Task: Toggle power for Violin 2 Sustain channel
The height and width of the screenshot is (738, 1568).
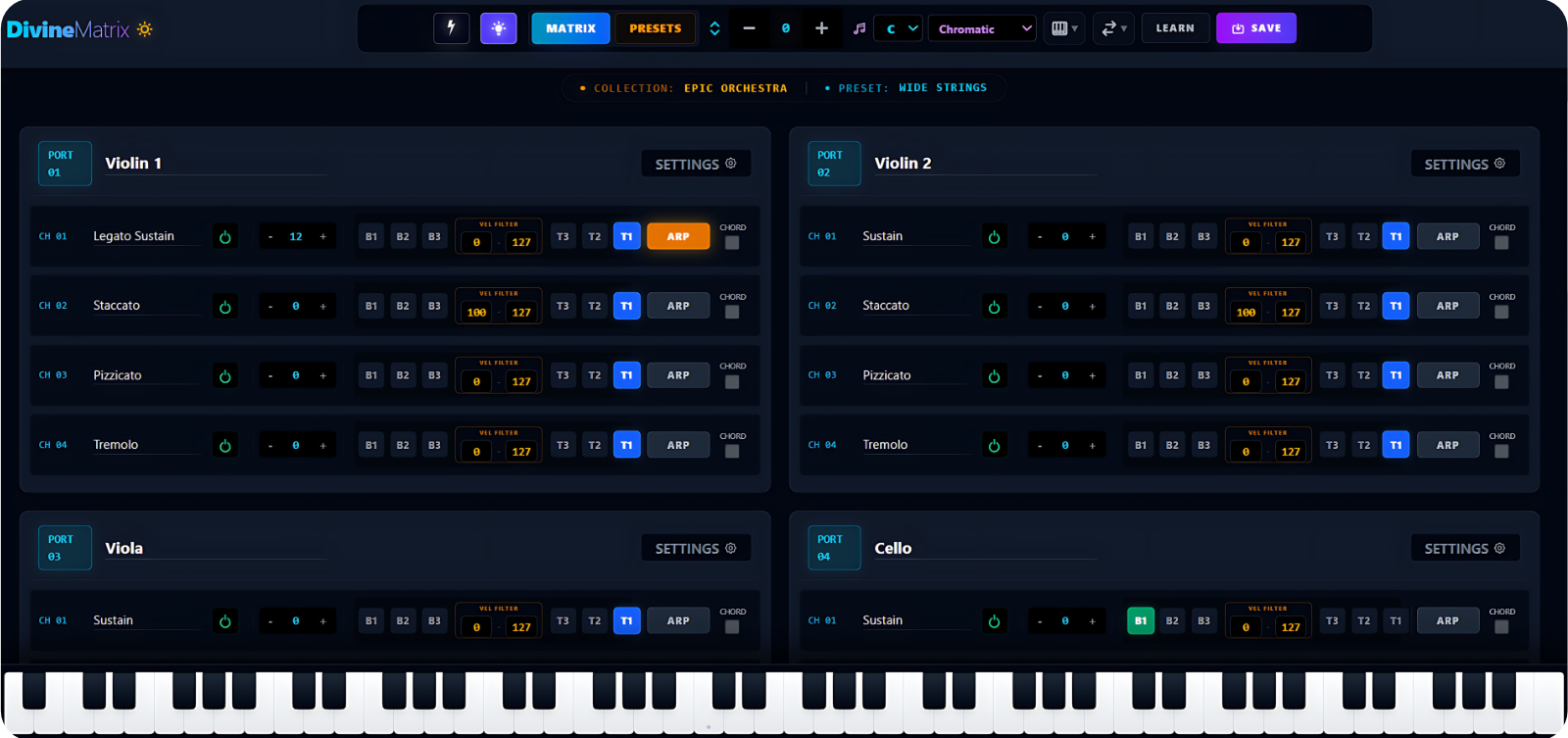Action: 995,237
